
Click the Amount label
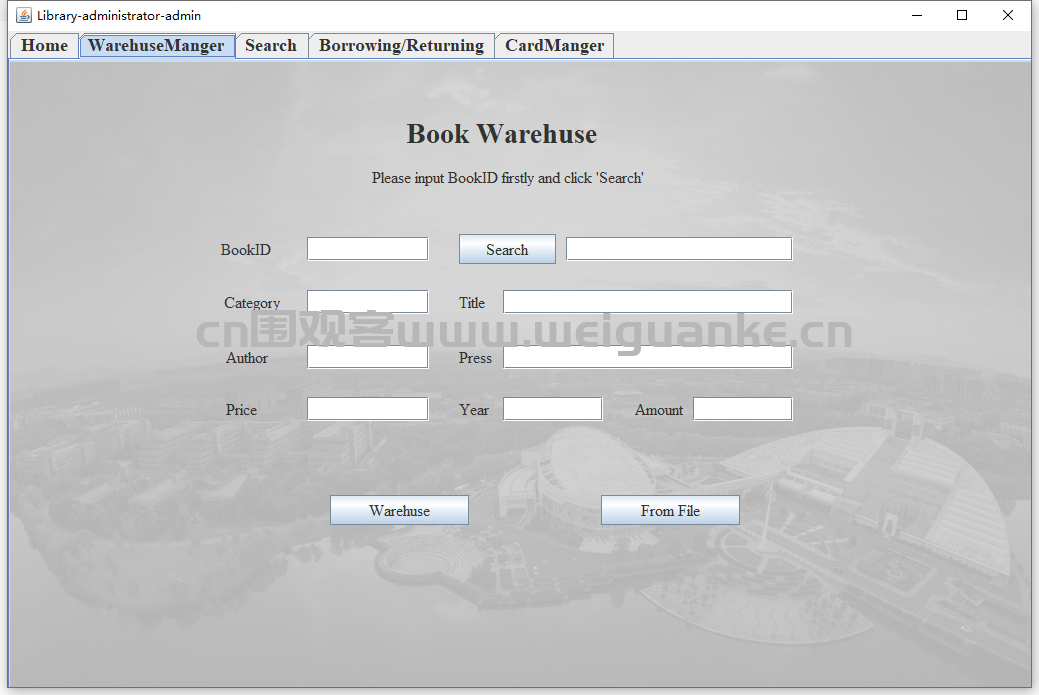coord(659,410)
